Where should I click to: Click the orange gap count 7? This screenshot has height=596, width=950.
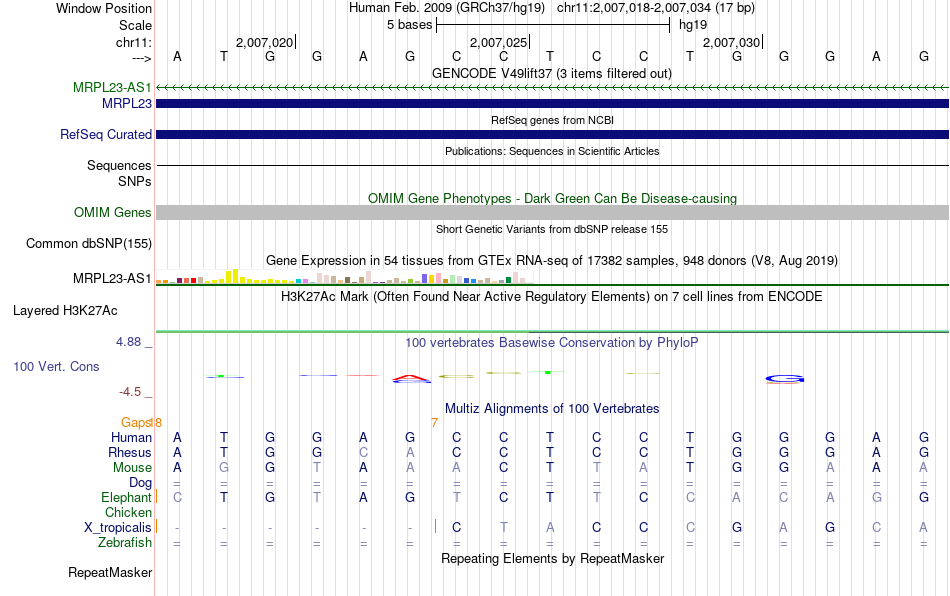434,423
